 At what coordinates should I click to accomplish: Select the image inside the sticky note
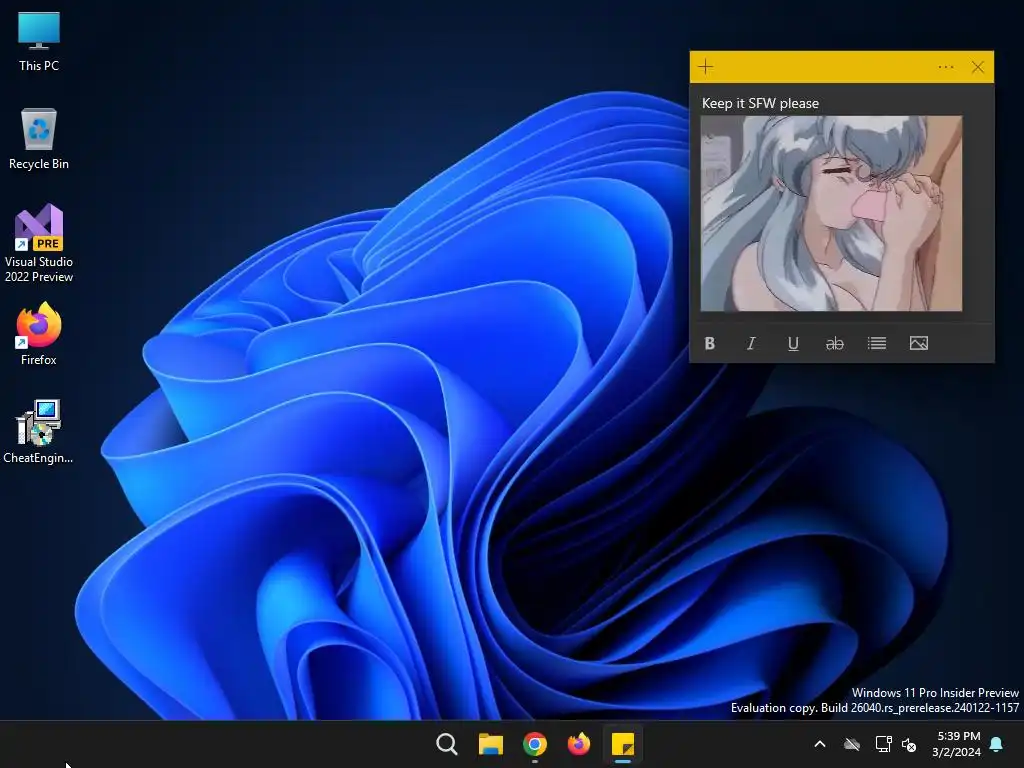(831, 214)
